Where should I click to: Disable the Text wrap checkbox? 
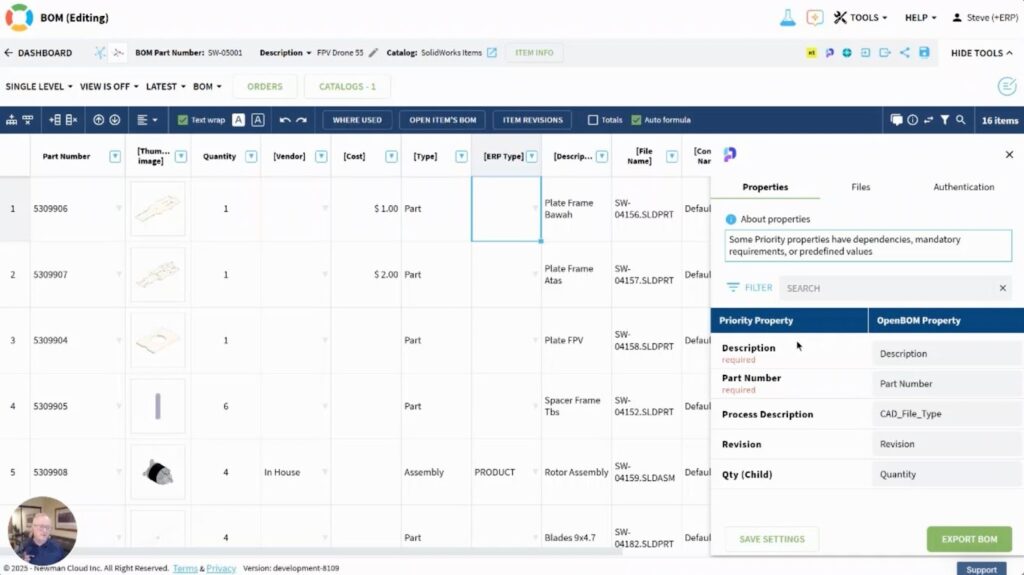coord(183,120)
